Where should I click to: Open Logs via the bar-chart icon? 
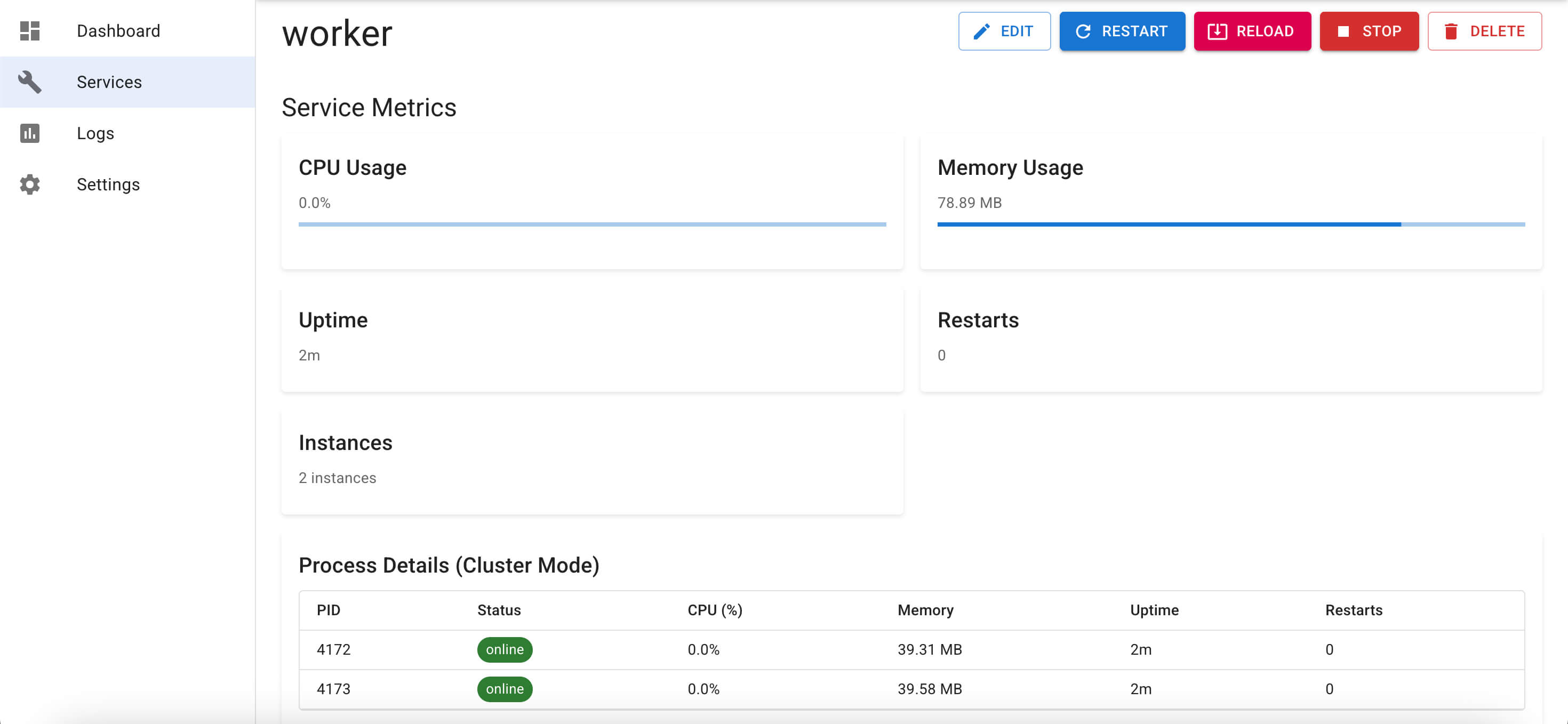pyautogui.click(x=30, y=133)
